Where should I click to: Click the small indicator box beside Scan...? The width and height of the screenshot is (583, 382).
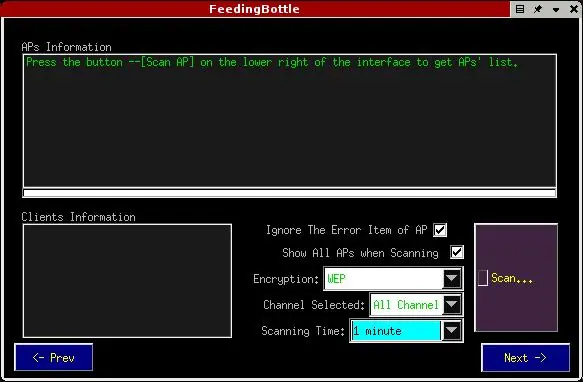483,278
